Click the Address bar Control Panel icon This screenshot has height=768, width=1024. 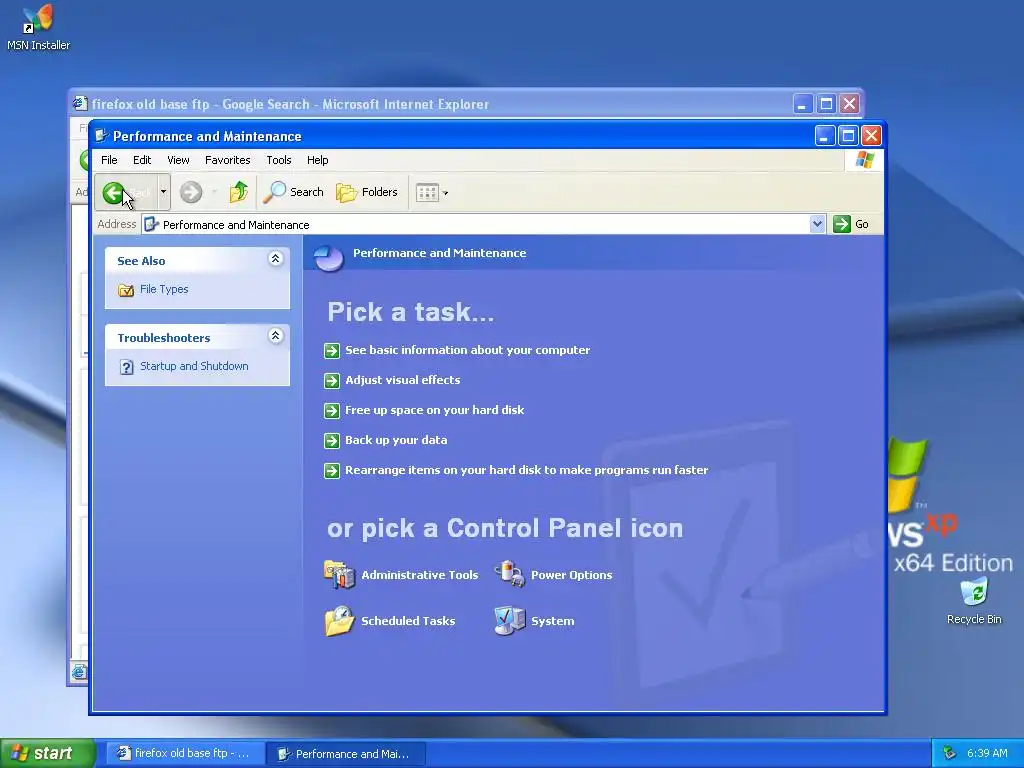[x=152, y=225]
